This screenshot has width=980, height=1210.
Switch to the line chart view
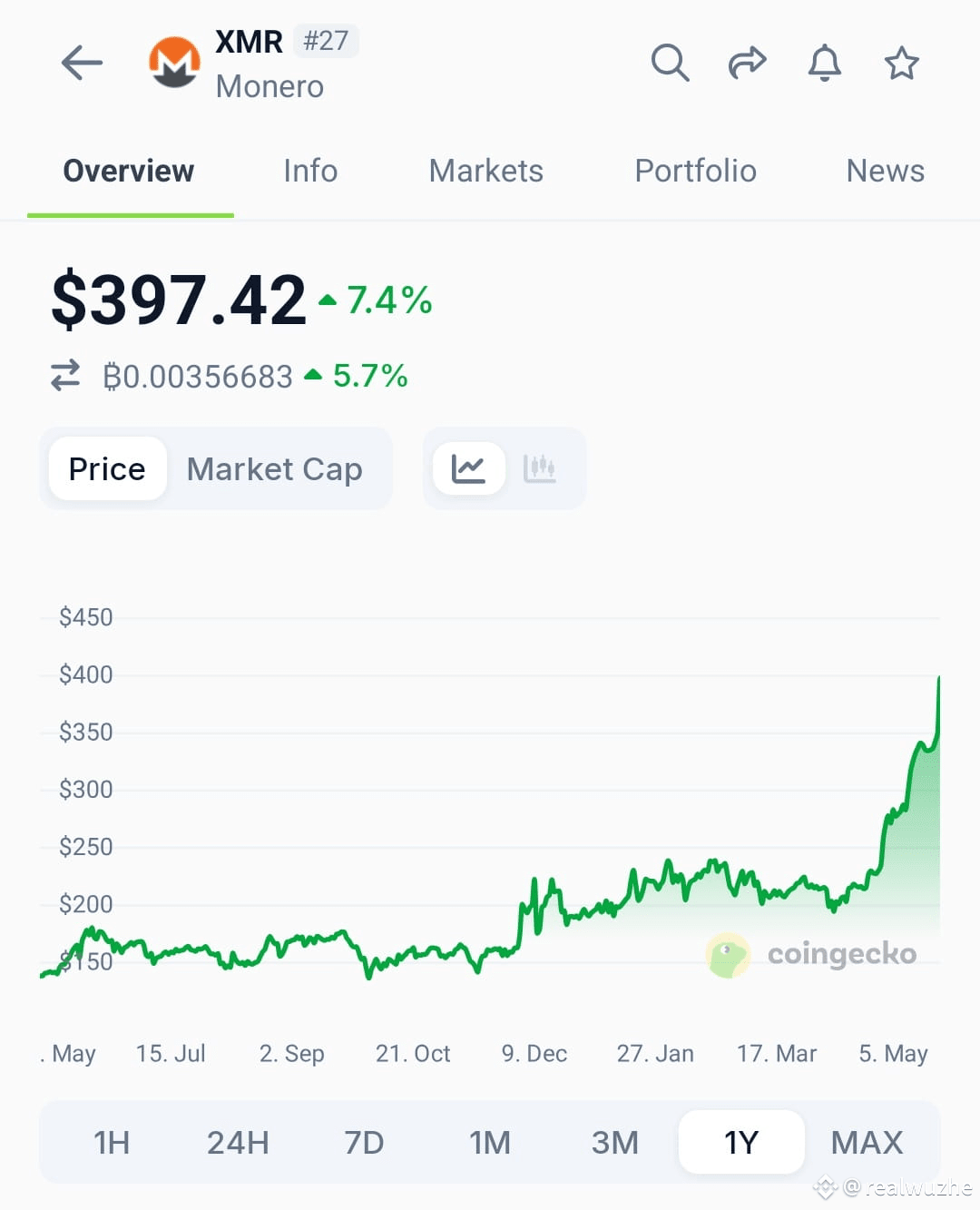[468, 468]
